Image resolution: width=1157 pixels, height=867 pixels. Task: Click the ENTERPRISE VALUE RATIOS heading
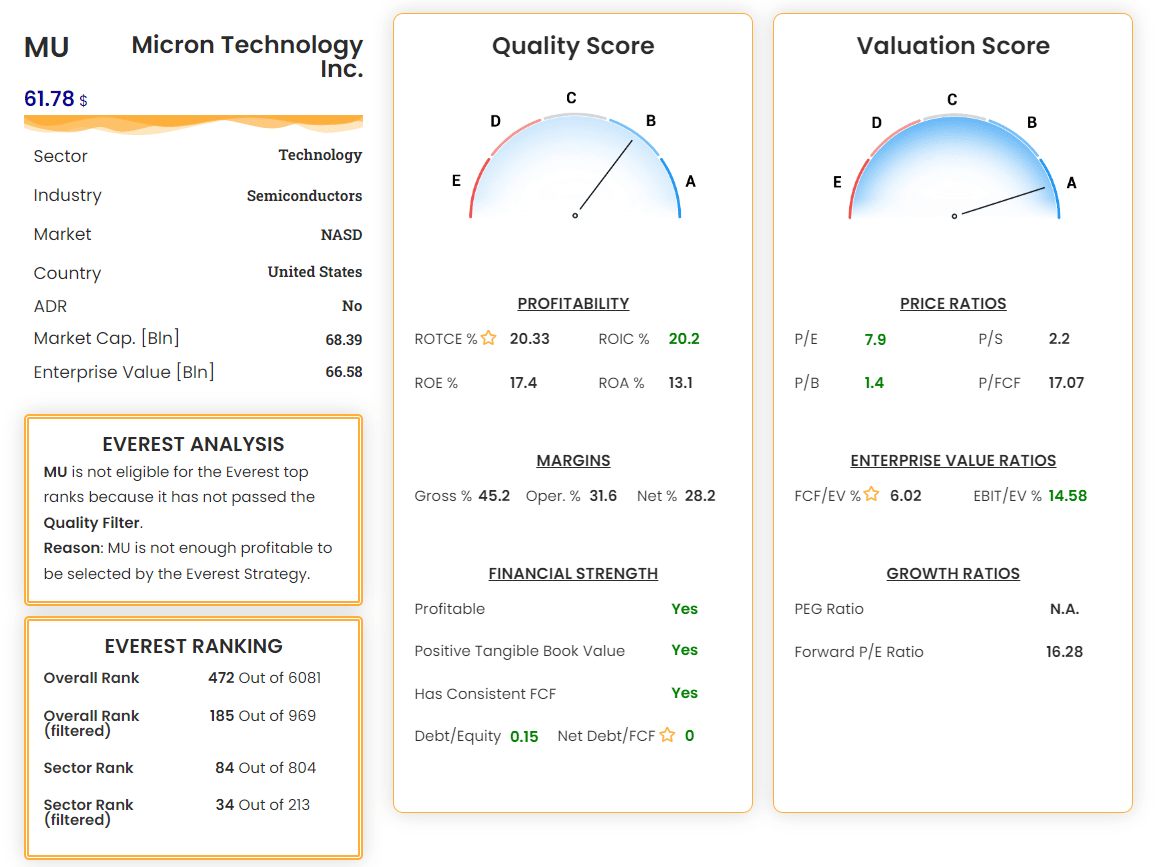point(953,460)
